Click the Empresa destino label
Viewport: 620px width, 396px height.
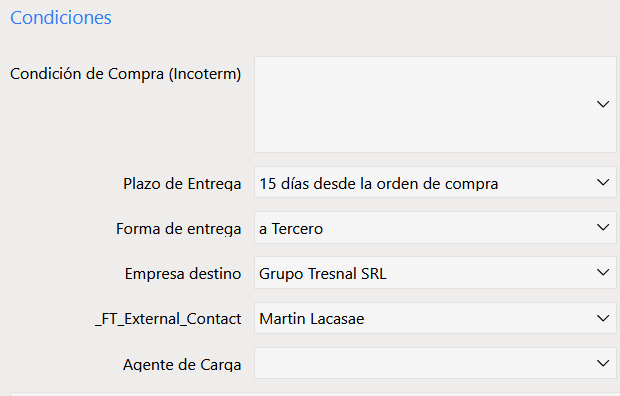[183, 274]
